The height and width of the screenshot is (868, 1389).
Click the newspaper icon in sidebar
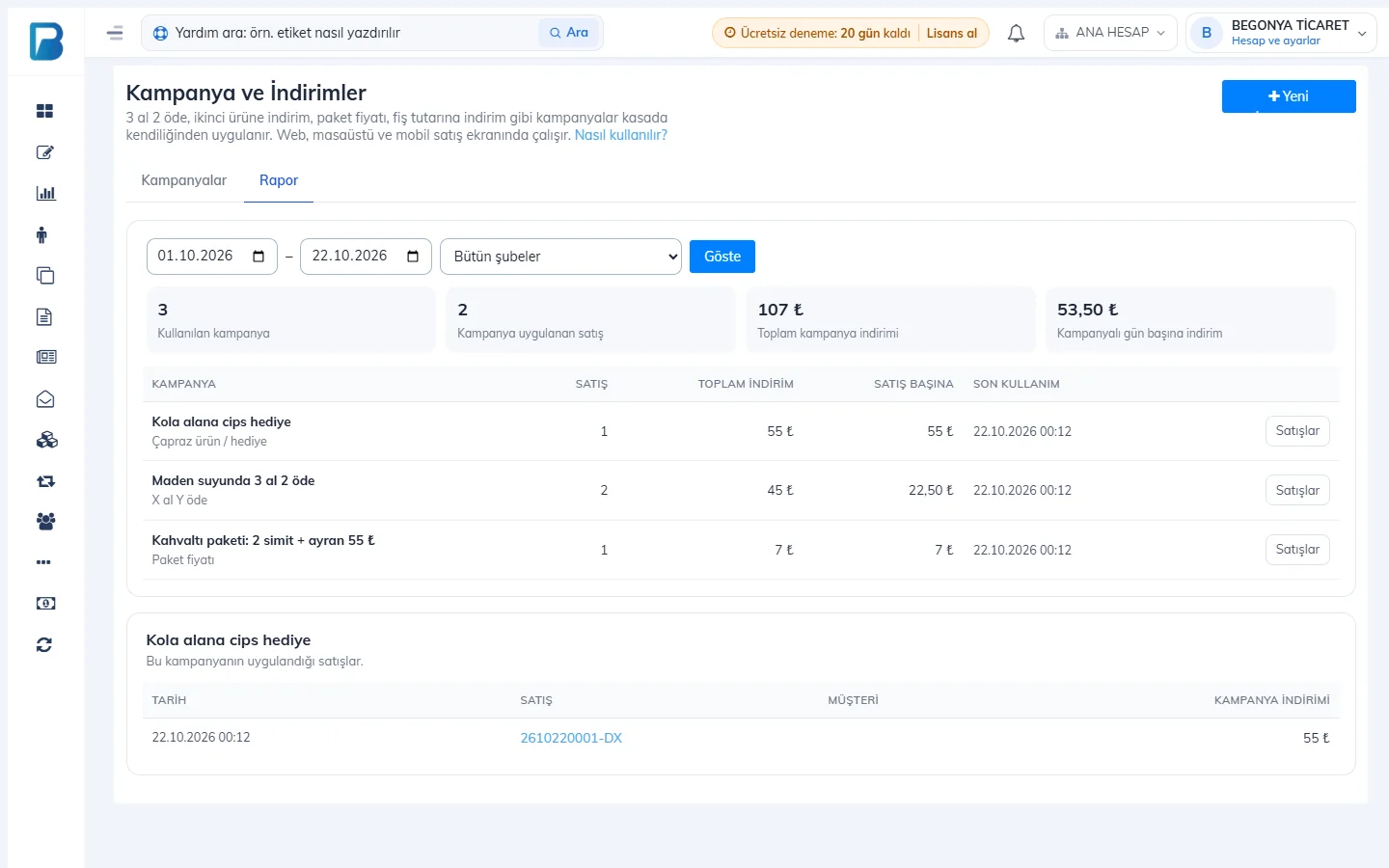coord(45,357)
